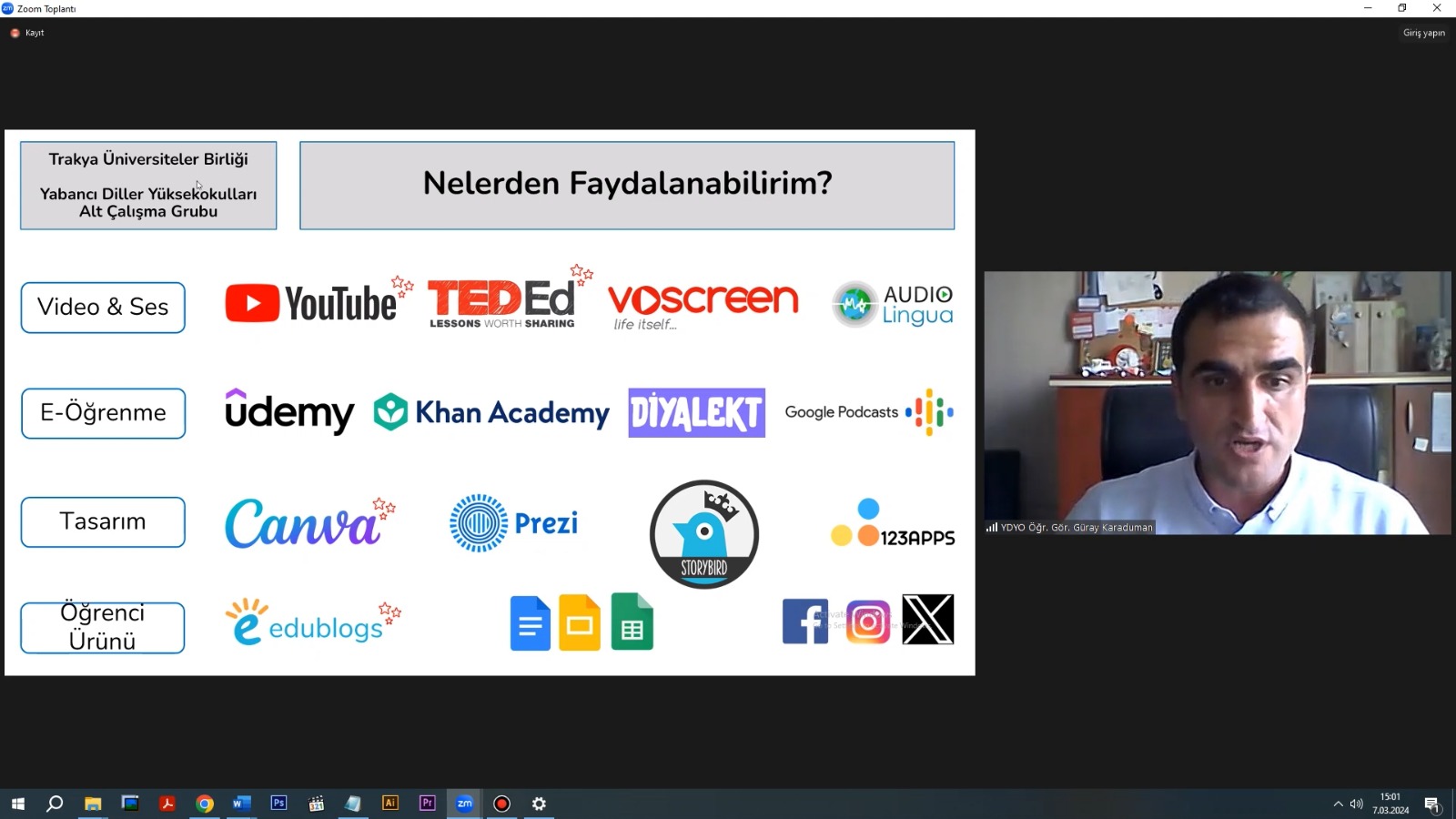This screenshot has height=819, width=1456.
Task: Click the Khan Academy logo
Action: click(x=491, y=412)
